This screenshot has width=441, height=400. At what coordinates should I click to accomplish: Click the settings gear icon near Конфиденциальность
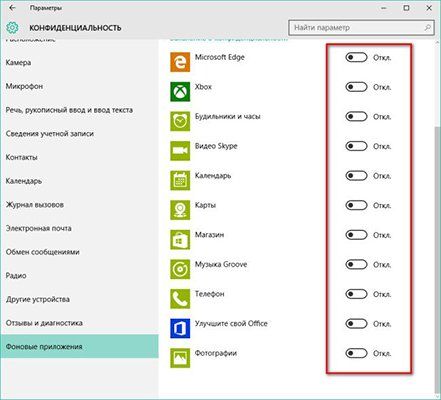(x=12, y=28)
